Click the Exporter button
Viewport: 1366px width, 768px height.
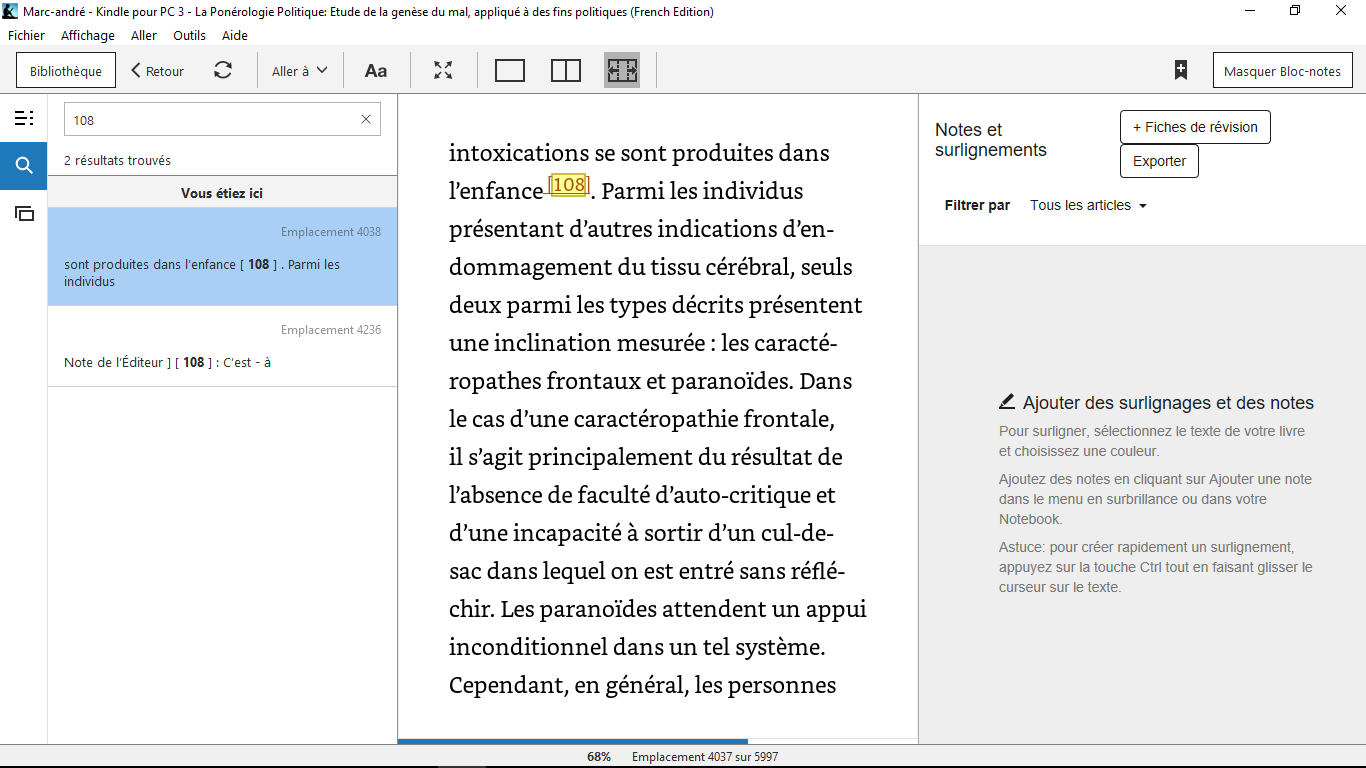coord(1159,161)
